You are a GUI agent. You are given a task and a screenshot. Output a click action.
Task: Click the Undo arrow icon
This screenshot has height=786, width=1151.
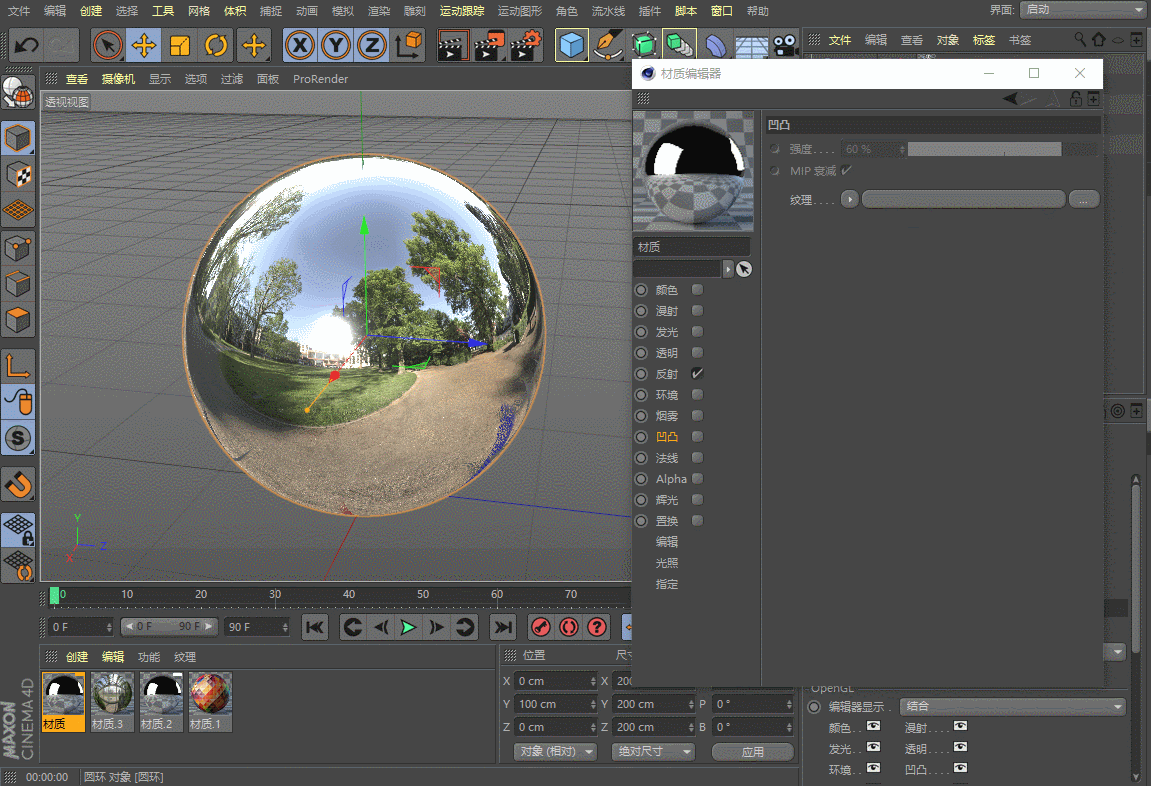tap(27, 45)
